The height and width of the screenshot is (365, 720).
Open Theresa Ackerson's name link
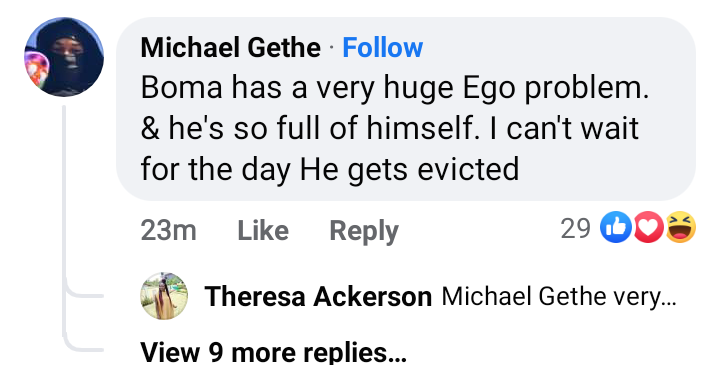[x=318, y=297]
